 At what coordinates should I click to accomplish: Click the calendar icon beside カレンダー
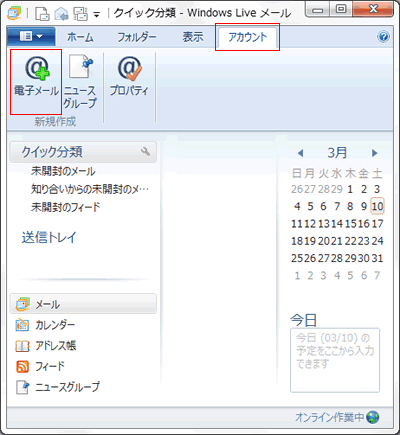click(x=22, y=325)
